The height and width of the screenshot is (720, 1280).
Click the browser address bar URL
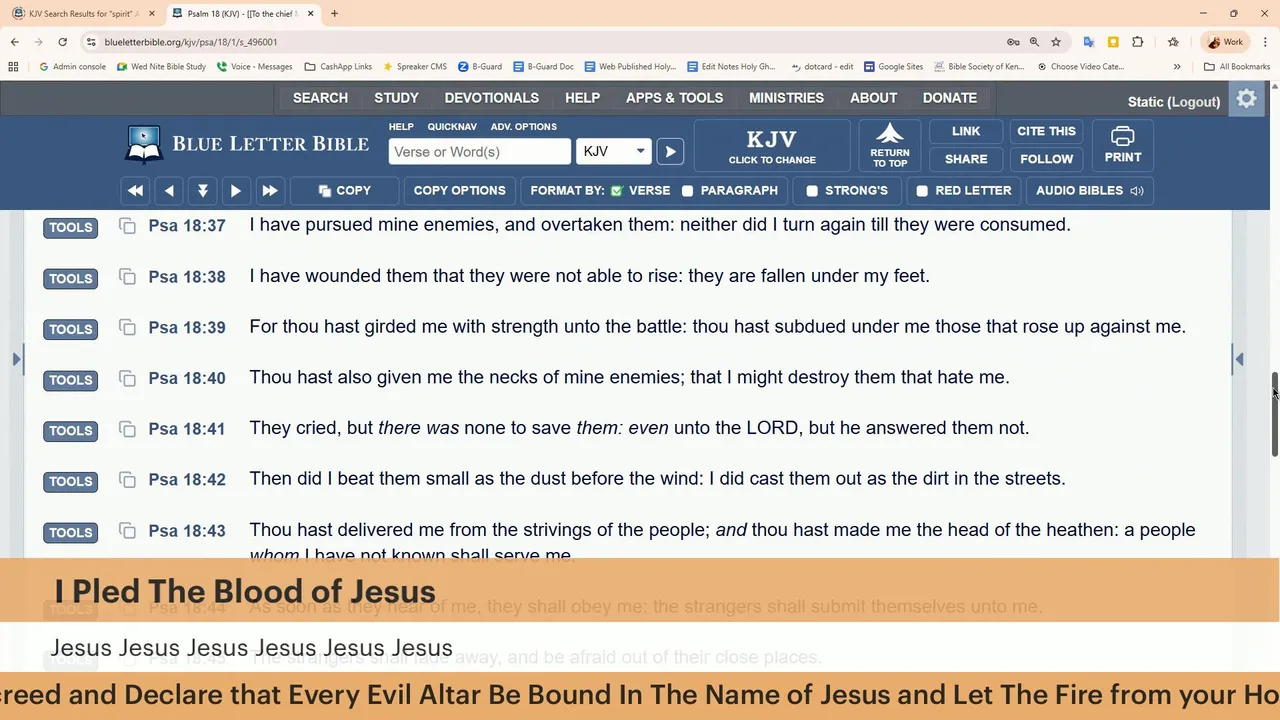point(191,42)
